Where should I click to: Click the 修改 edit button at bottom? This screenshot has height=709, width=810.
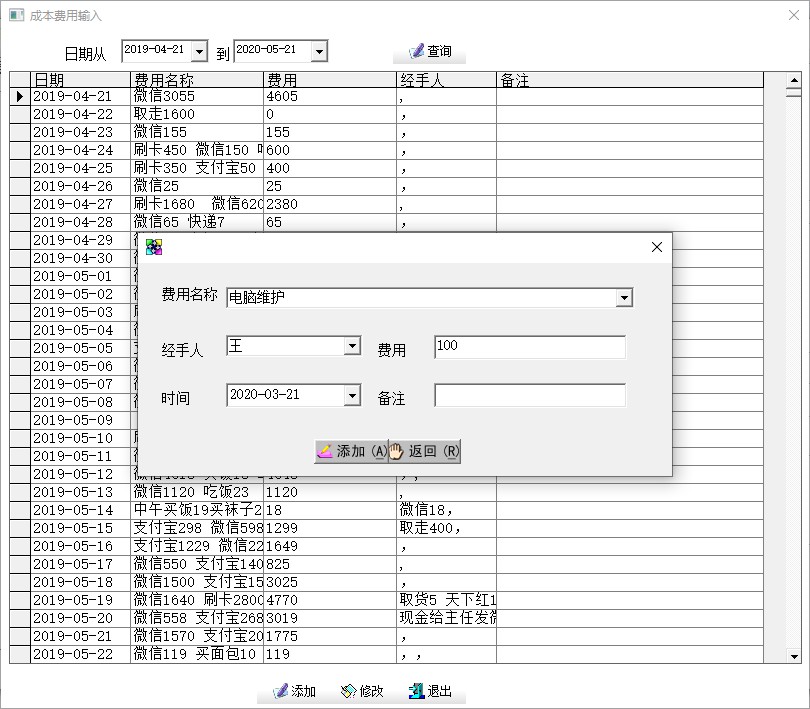click(x=362, y=691)
